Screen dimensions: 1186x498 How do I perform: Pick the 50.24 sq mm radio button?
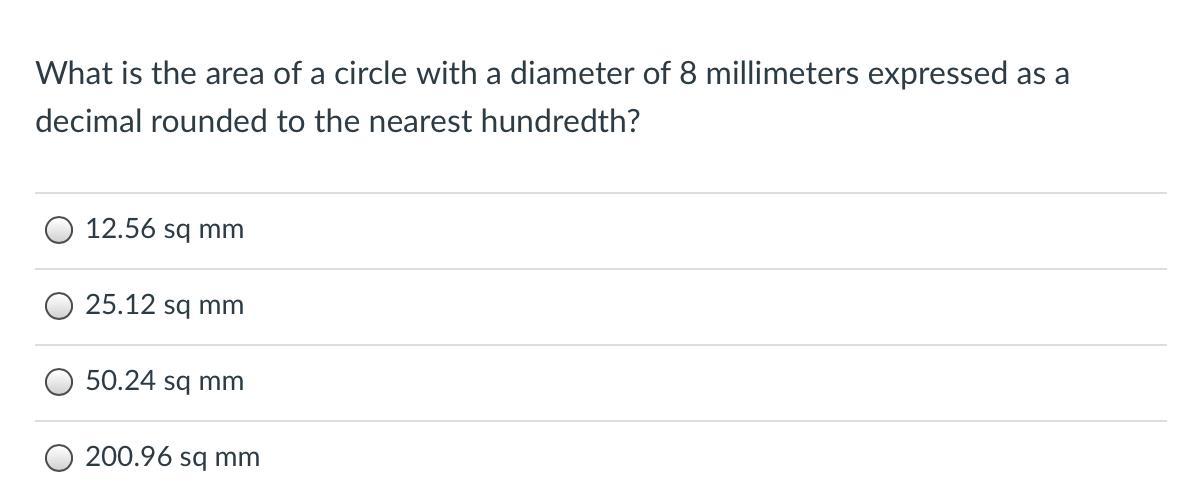[59, 382]
